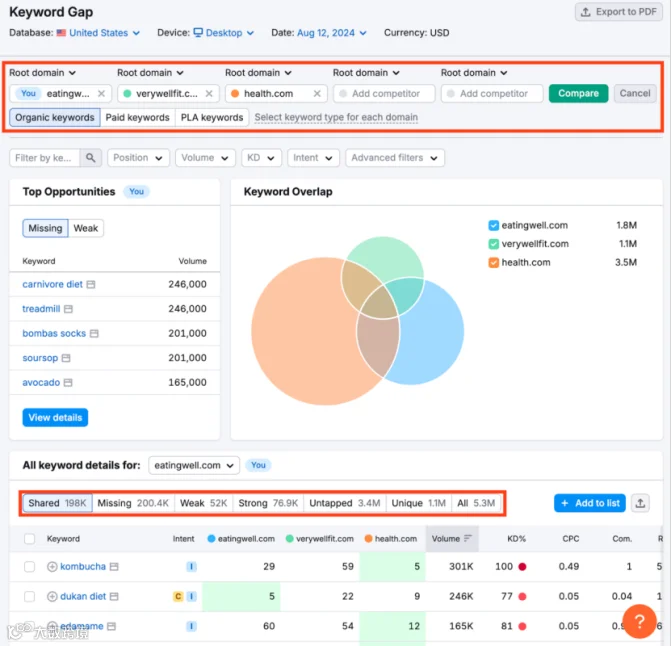Image resolution: width=671 pixels, height=646 pixels.
Task: Open SERP icon next to treadmill
Action: [68, 309]
